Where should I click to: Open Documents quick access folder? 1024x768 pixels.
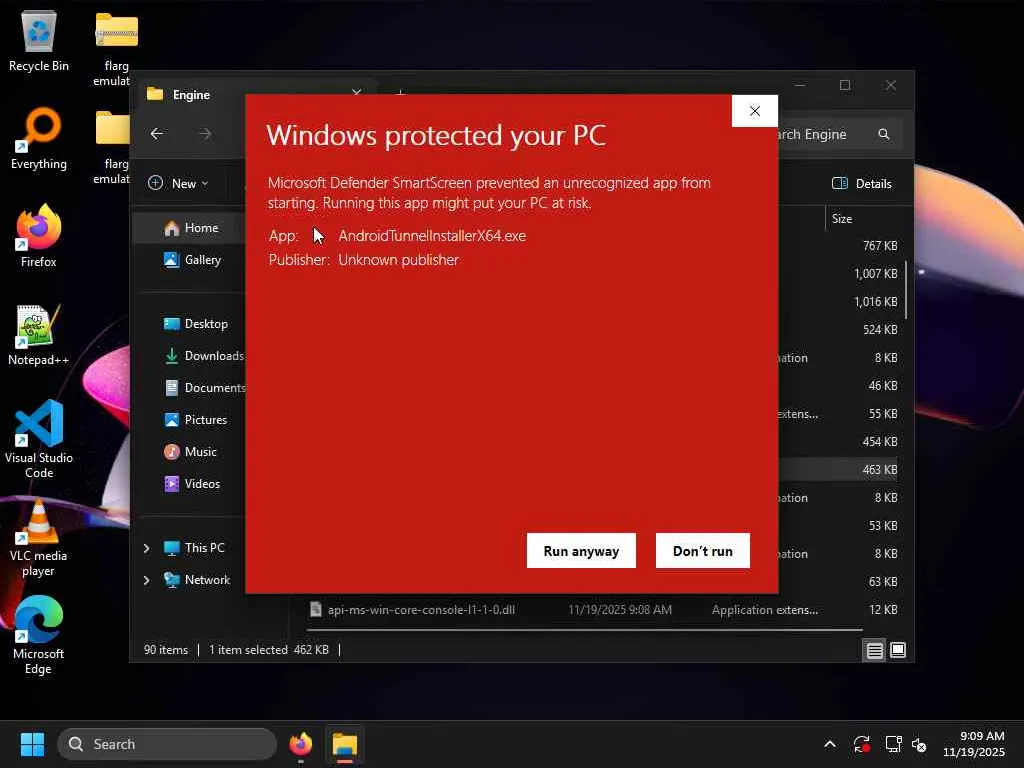pos(204,388)
